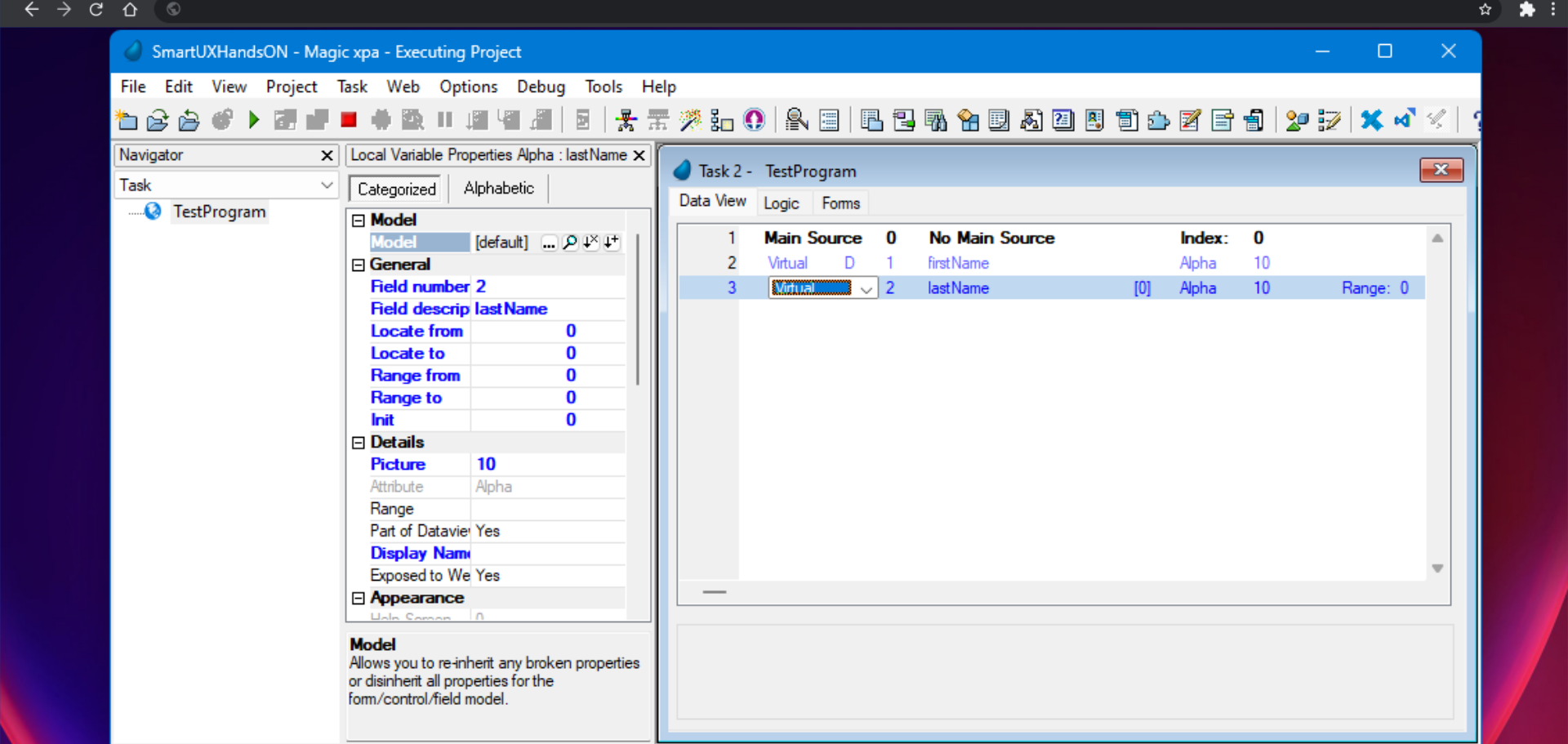Collapse the General property category
Image resolution: width=1568 pixels, height=744 pixels.
click(x=359, y=265)
